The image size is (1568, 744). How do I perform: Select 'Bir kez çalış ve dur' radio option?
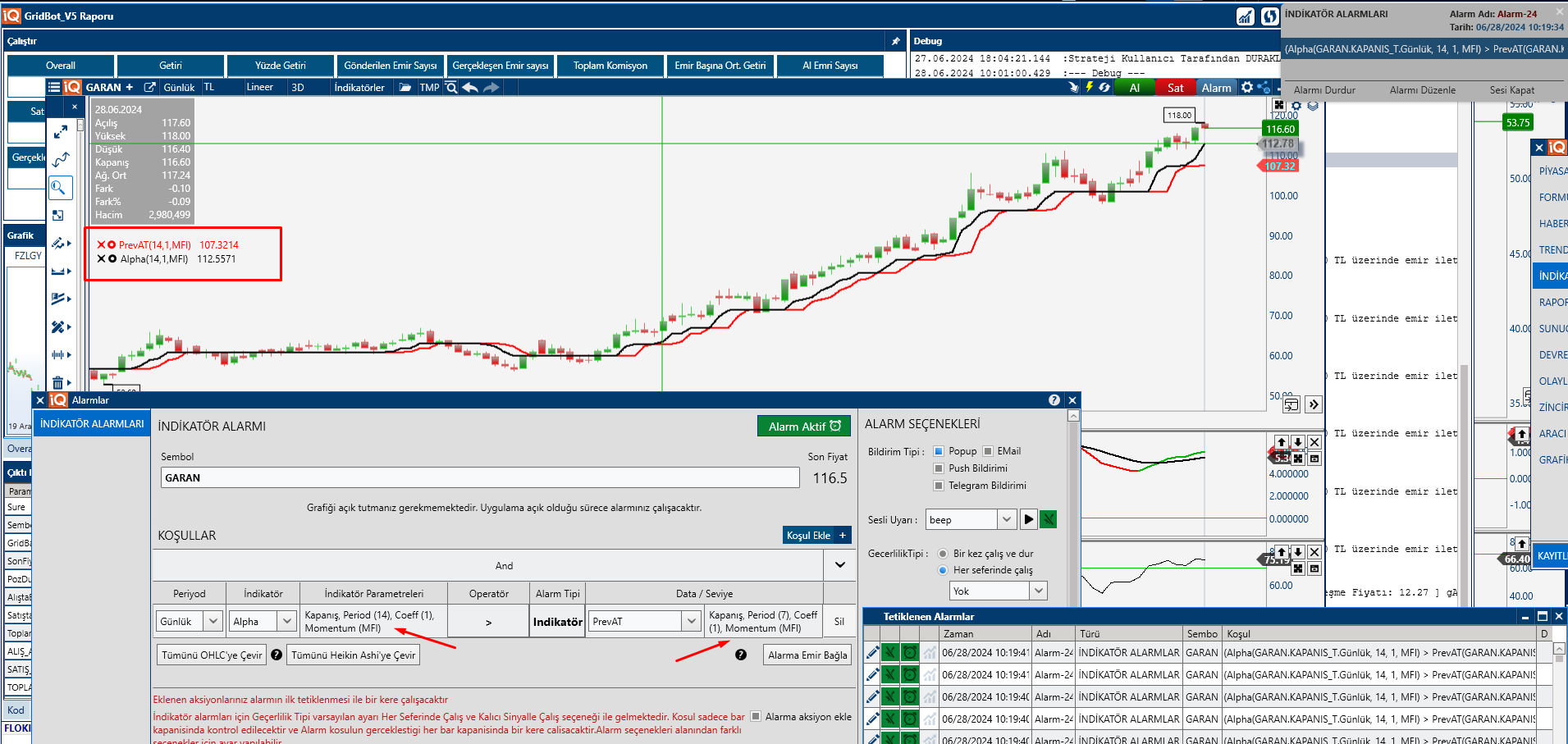[943, 554]
